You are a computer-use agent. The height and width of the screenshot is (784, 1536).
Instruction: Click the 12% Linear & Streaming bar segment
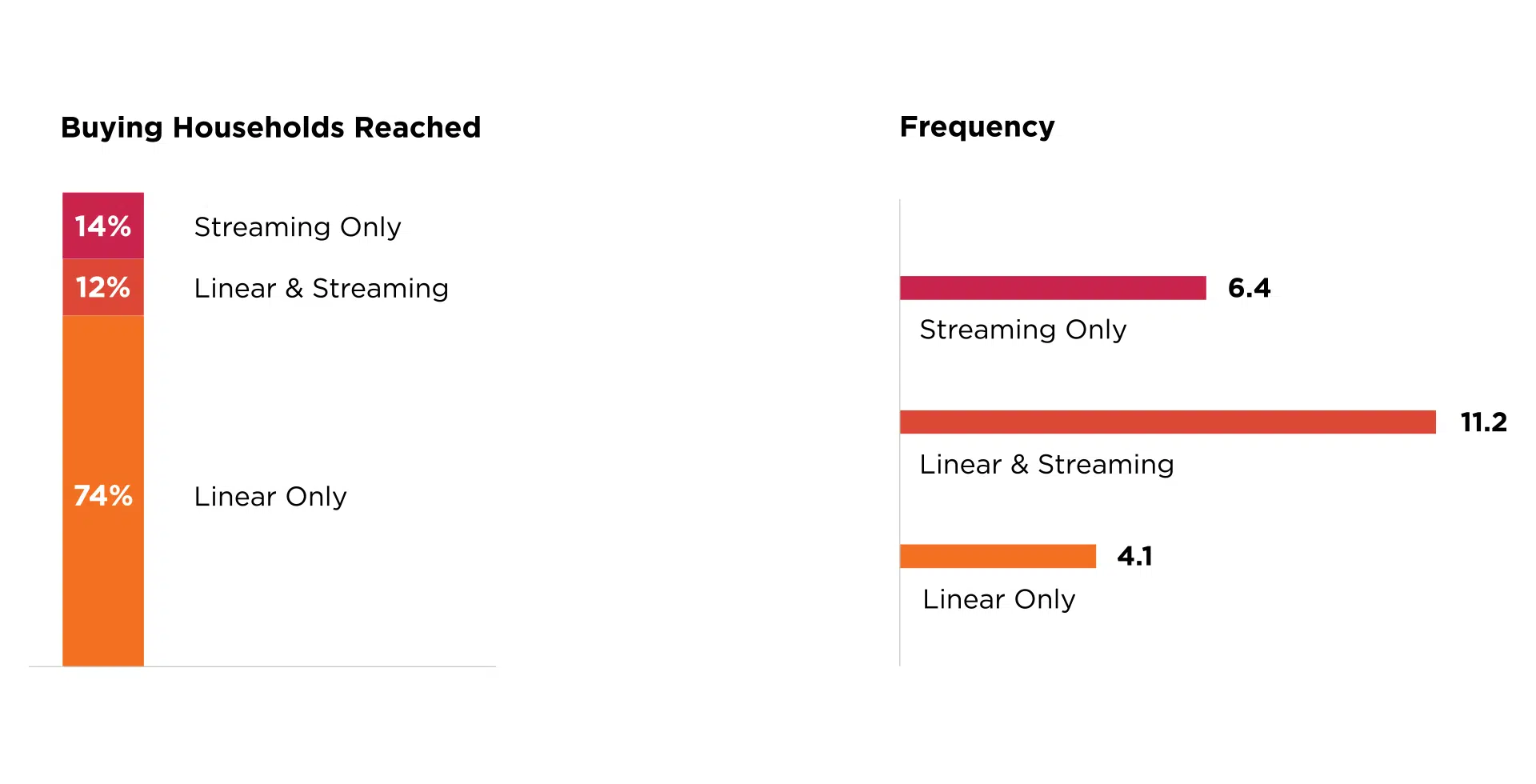[103, 287]
